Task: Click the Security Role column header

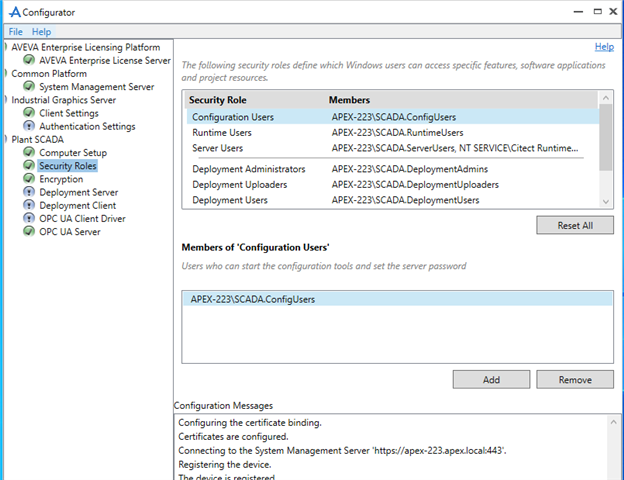Action: (x=217, y=100)
